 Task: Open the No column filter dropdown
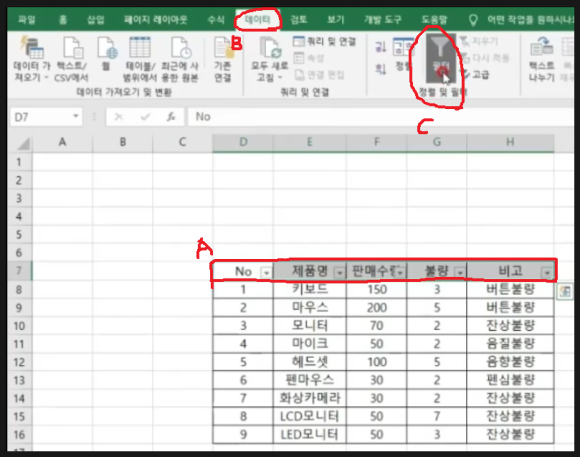pyautogui.click(x=266, y=273)
